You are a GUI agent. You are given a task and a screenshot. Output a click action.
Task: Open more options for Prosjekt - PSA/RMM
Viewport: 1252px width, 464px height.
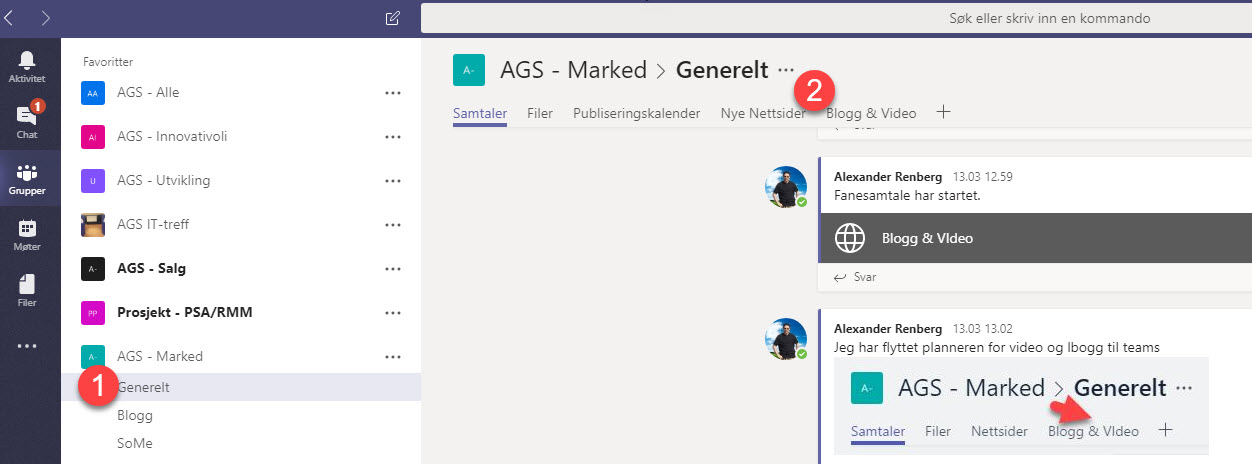pyautogui.click(x=393, y=313)
